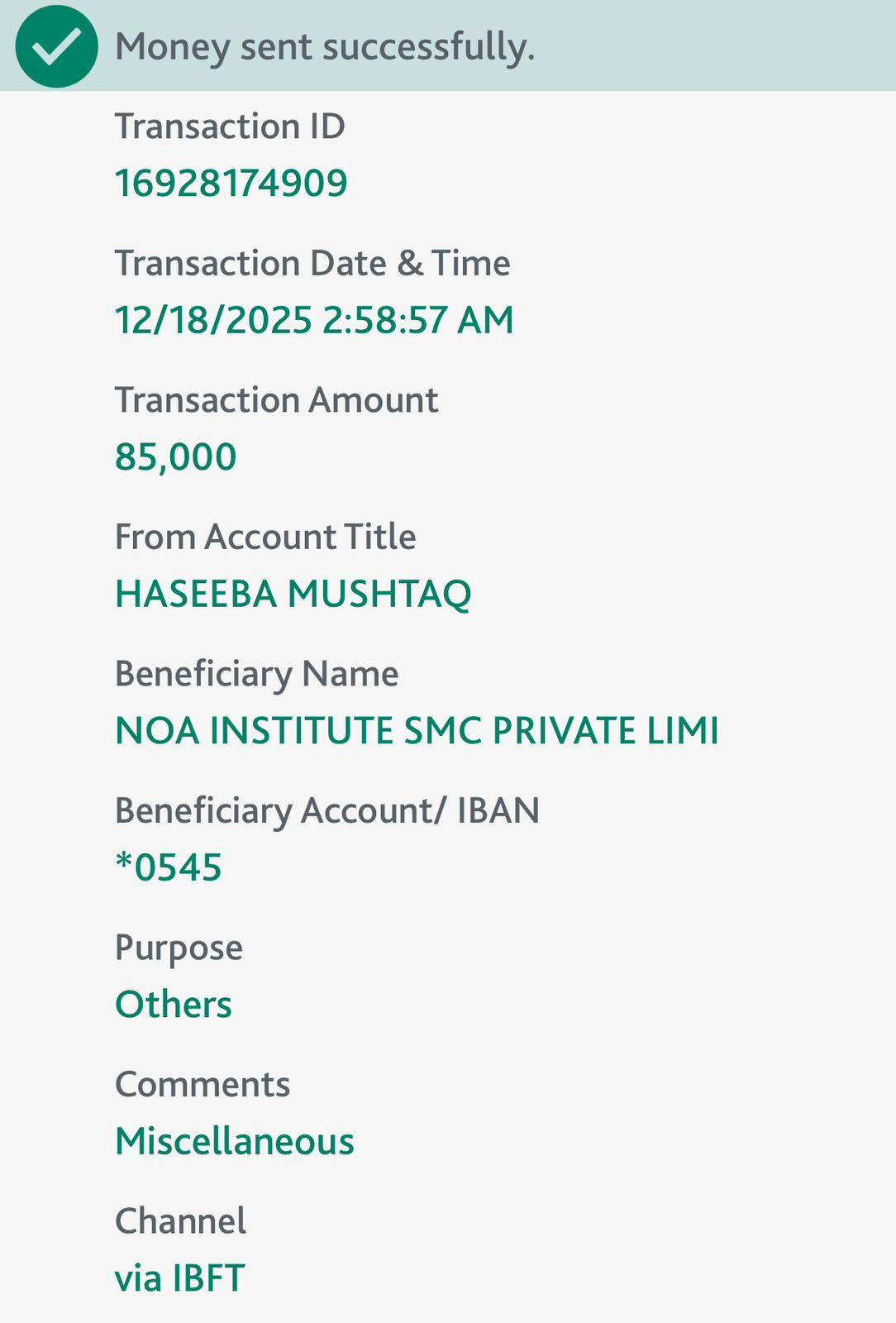Click the green success checkmark icon
The width and height of the screenshot is (896, 1323).
click(x=56, y=46)
